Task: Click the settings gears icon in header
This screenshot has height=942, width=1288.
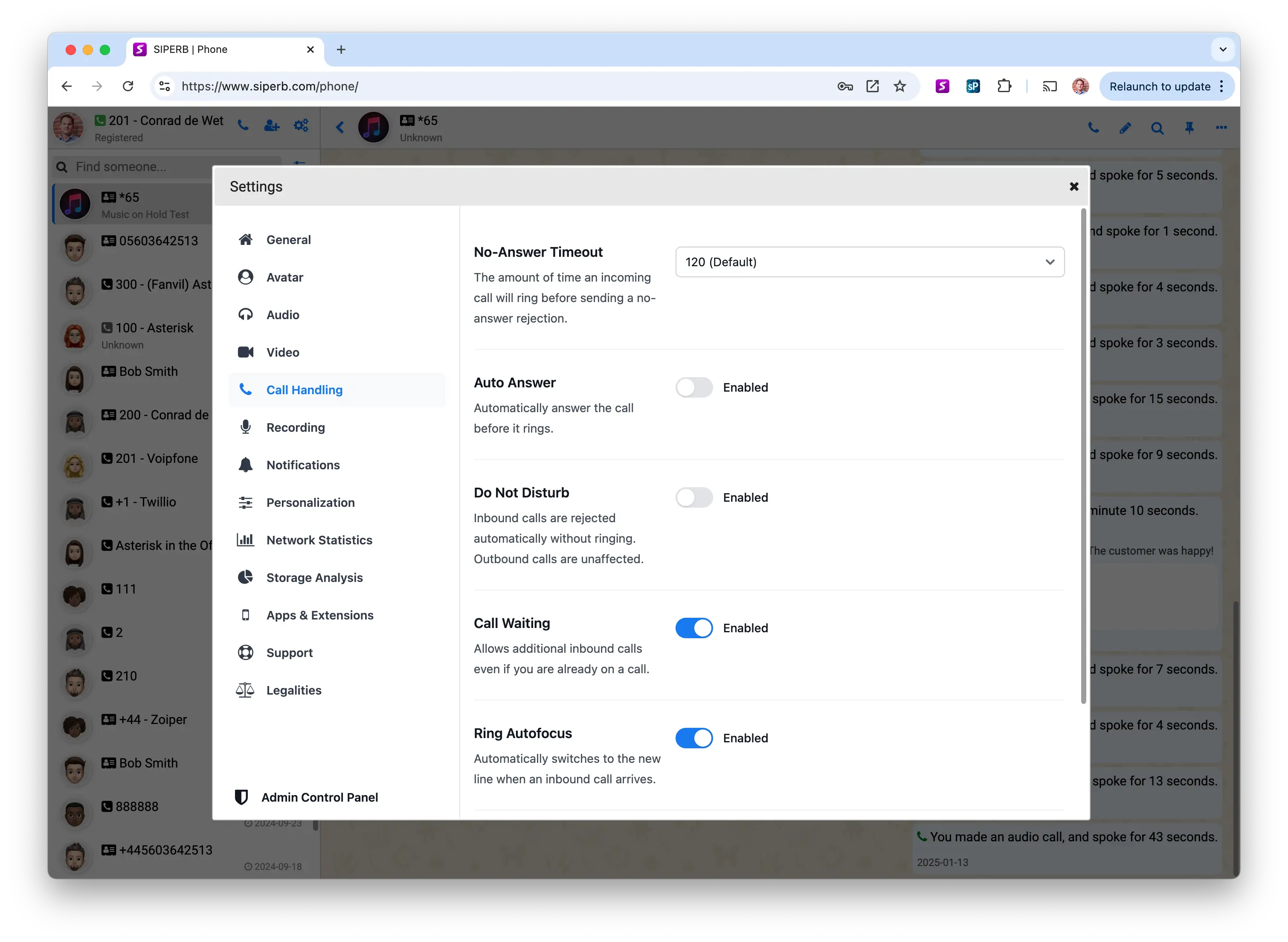Action: [x=301, y=125]
